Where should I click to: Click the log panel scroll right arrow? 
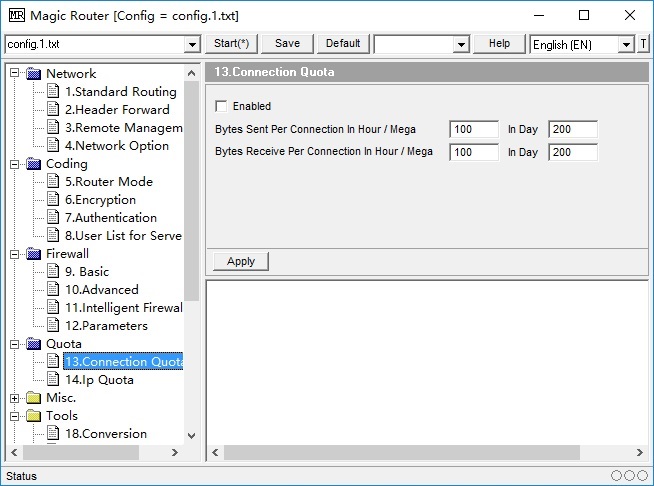point(640,452)
